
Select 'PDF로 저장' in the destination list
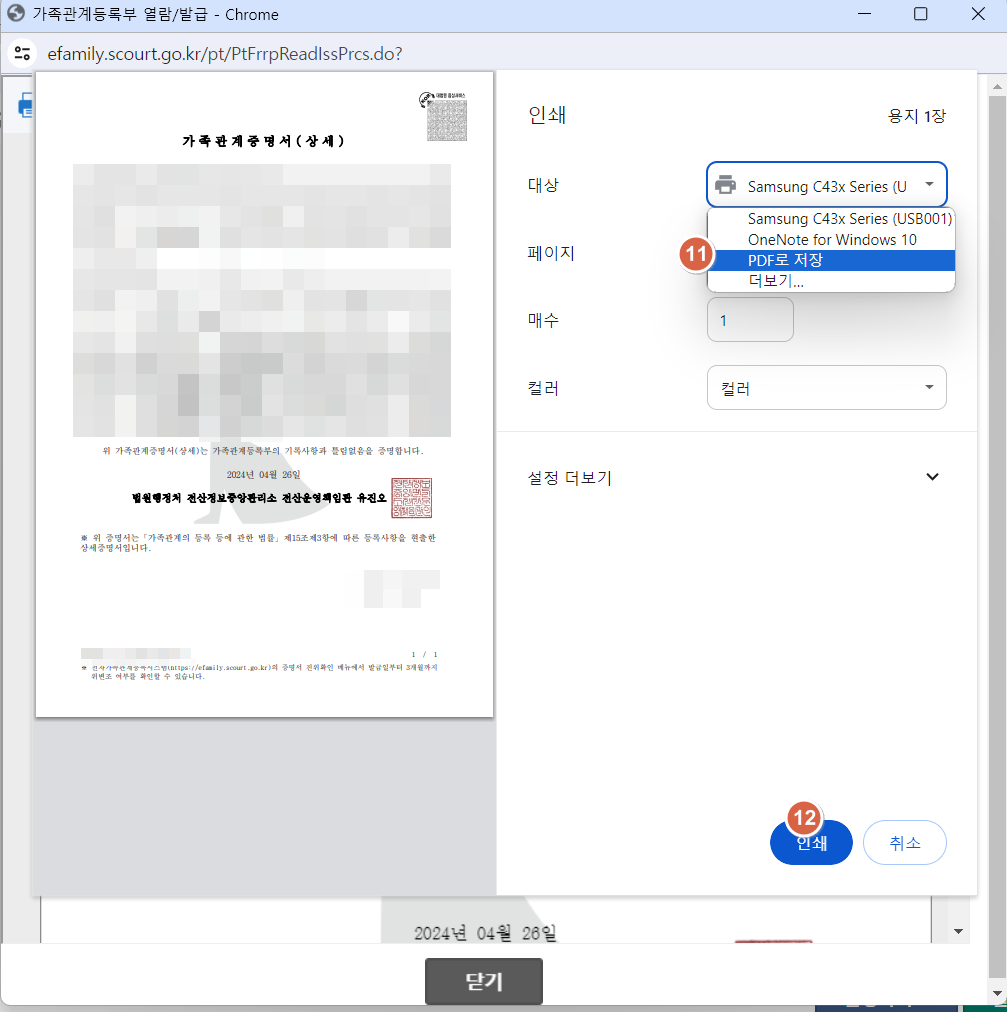(x=831, y=260)
